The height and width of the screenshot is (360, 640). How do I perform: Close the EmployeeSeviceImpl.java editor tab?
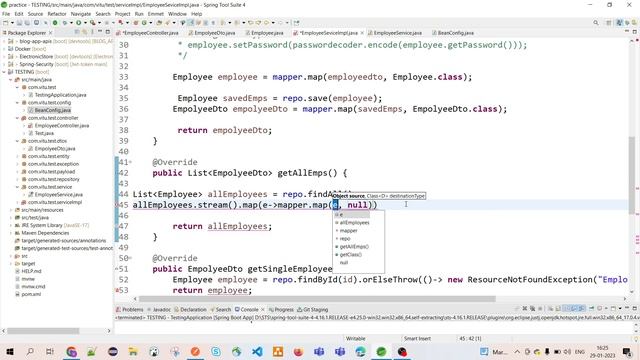362,33
